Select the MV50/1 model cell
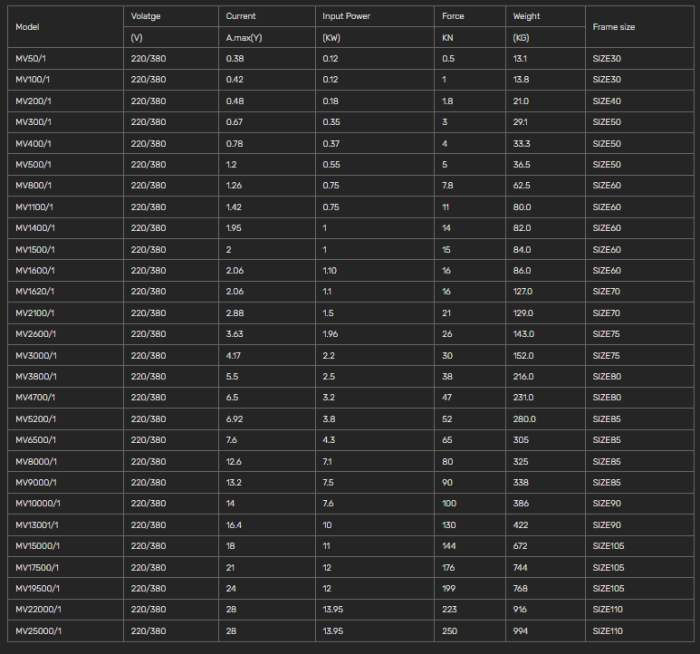This screenshot has height=654, width=700. tap(32, 59)
